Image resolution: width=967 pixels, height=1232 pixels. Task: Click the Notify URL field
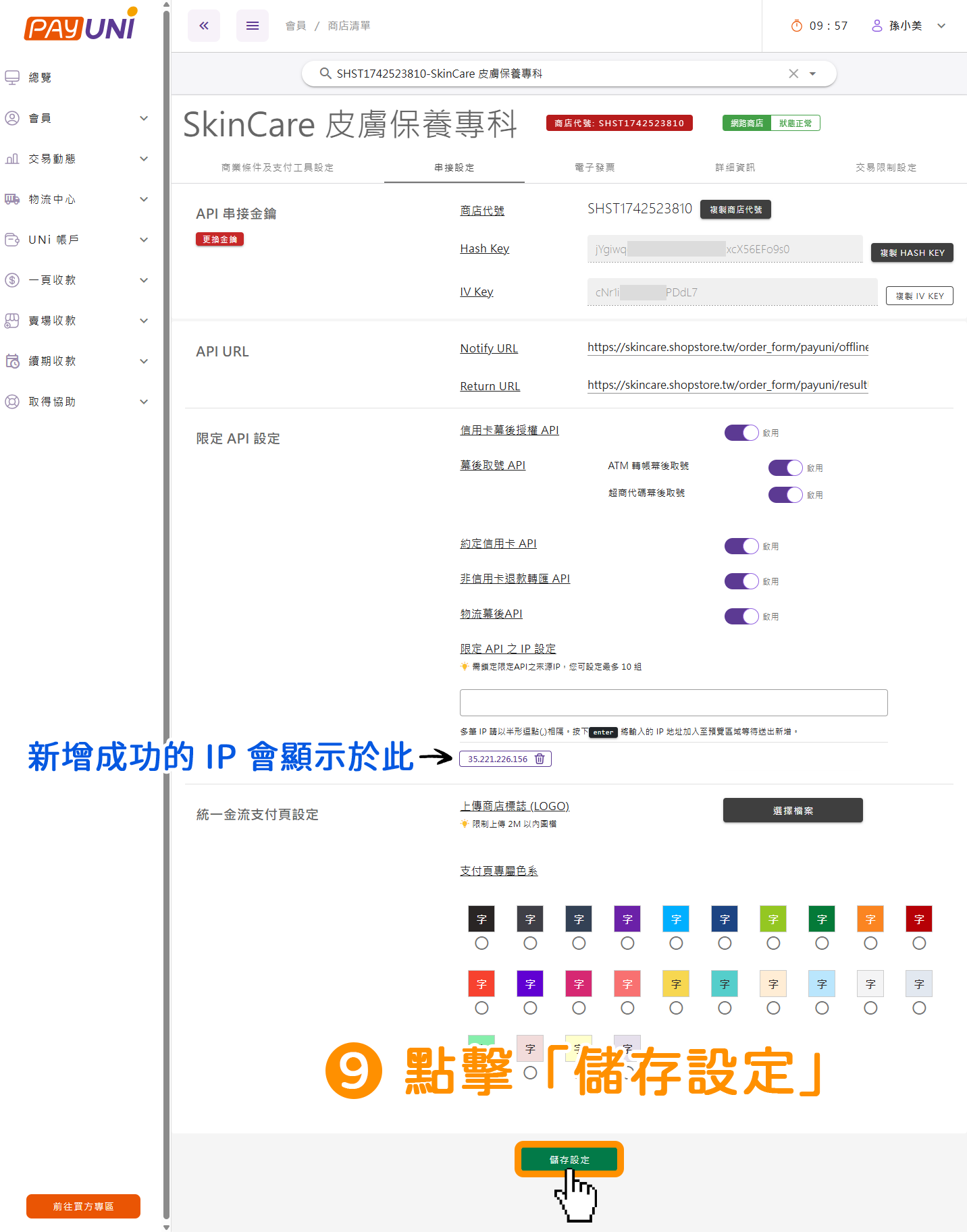[x=728, y=347]
